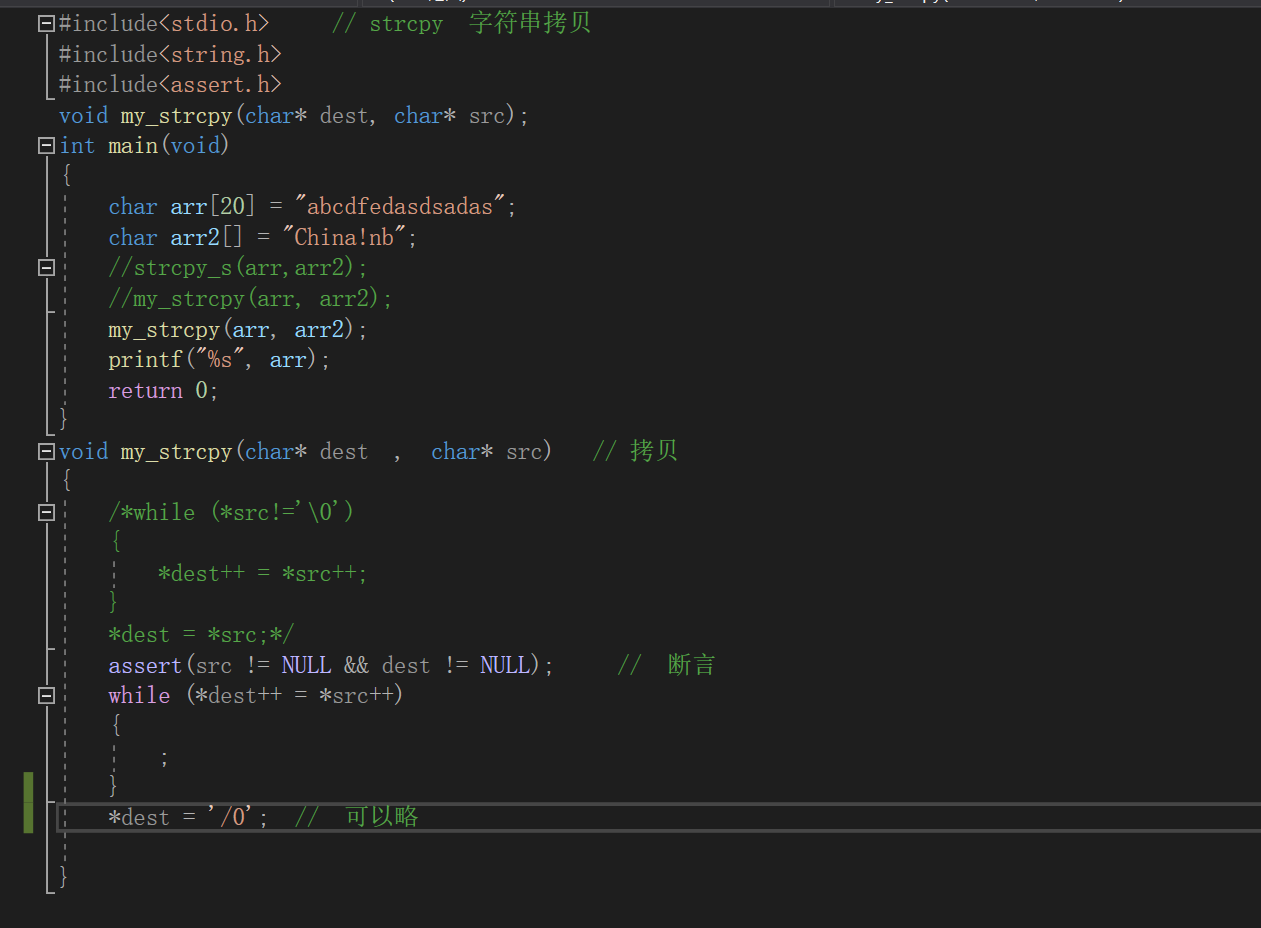1261x928 pixels.
Task: Click the comment // 拷贝
Action: pos(635,451)
